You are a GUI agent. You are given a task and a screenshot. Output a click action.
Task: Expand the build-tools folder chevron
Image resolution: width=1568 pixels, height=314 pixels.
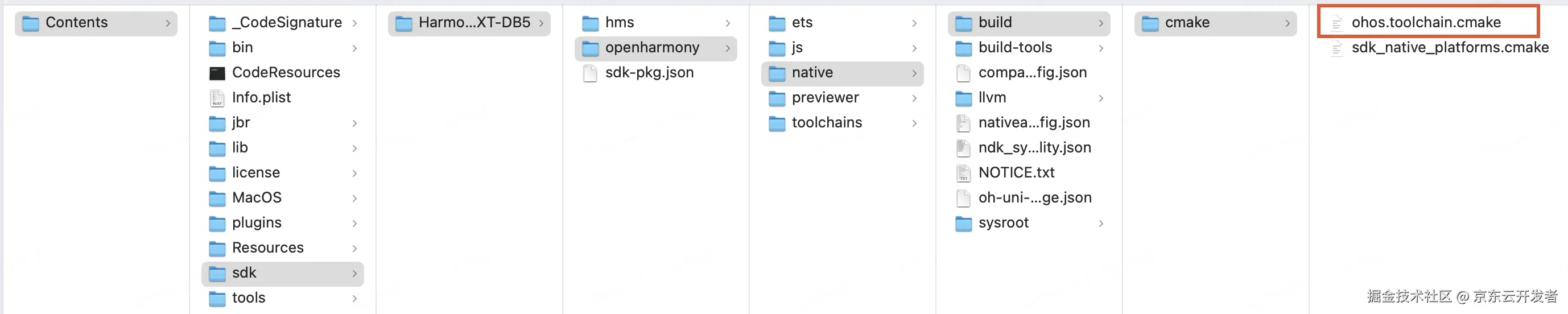(x=1101, y=48)
